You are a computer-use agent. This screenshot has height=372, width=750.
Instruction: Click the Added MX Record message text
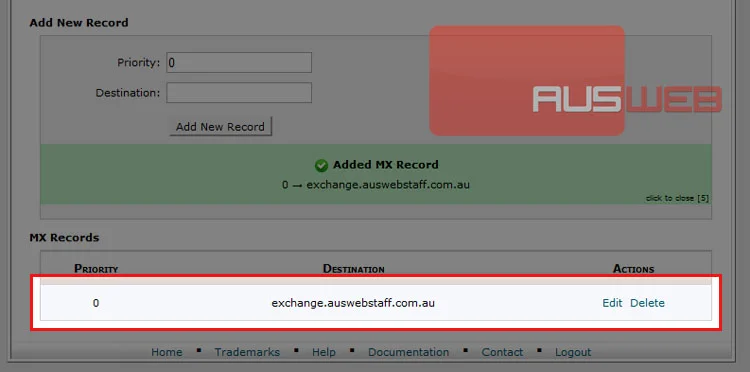(x=386, y=165)
